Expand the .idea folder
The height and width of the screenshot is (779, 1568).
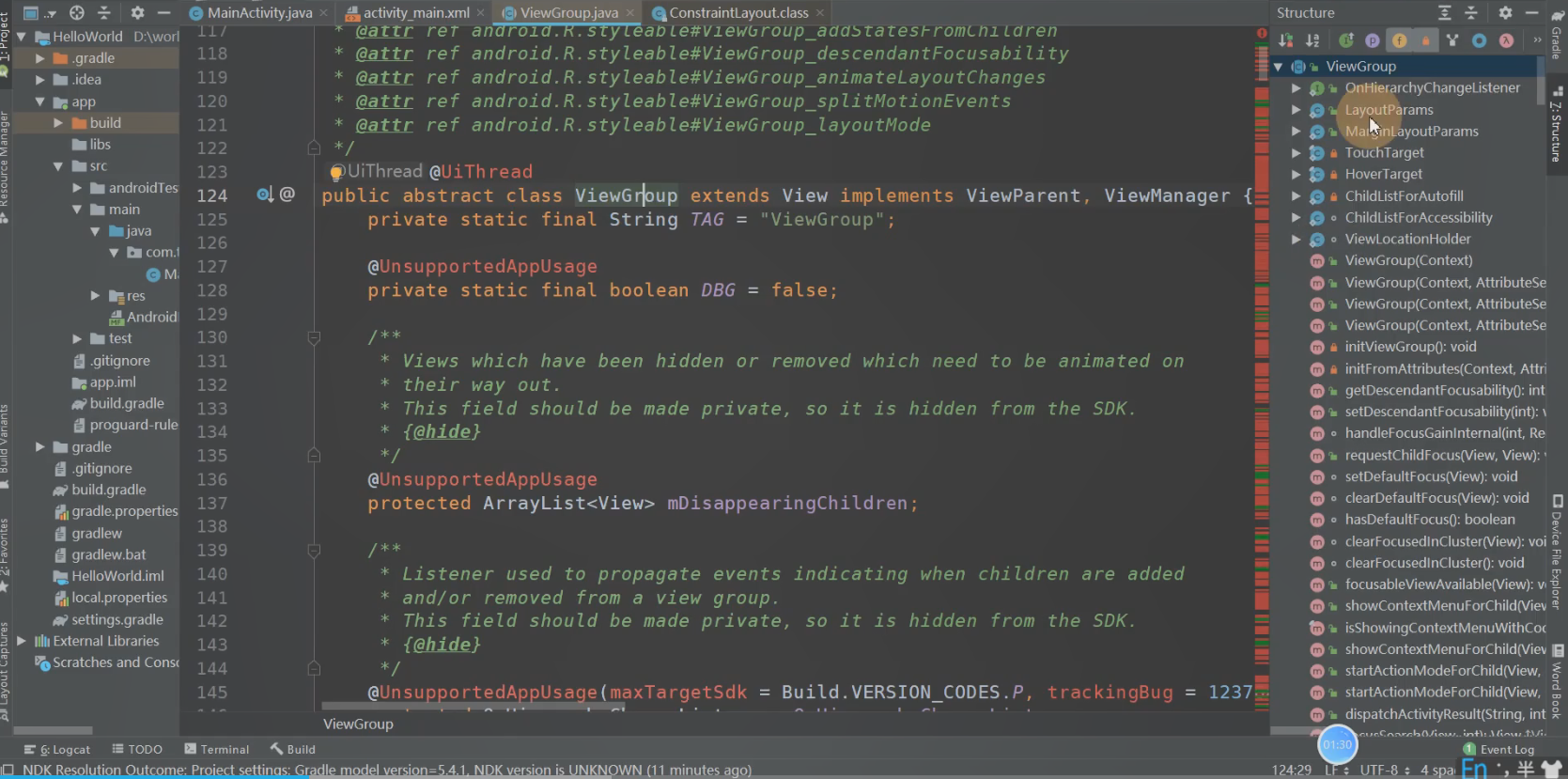click(x=39, y=80)
